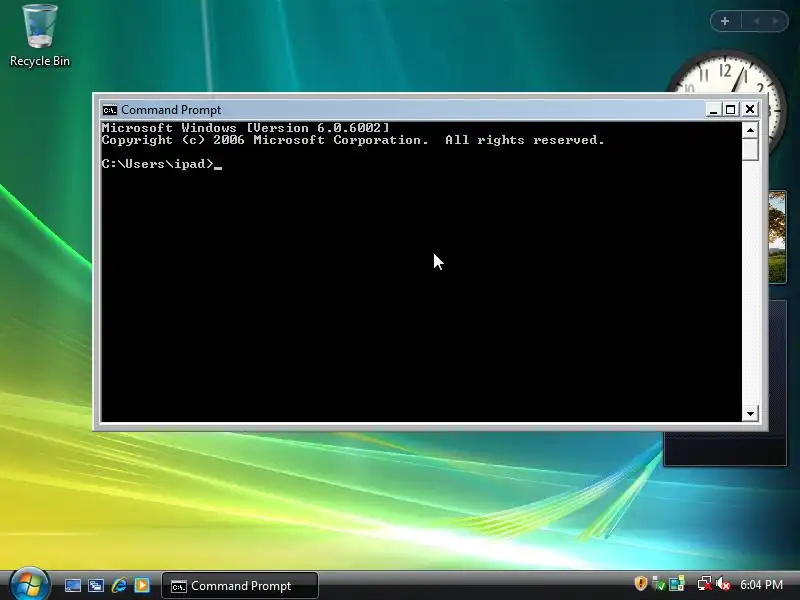Click the Command Prompt title bar icon
Viewport: 800px width, 600px height.
[110, 110]
